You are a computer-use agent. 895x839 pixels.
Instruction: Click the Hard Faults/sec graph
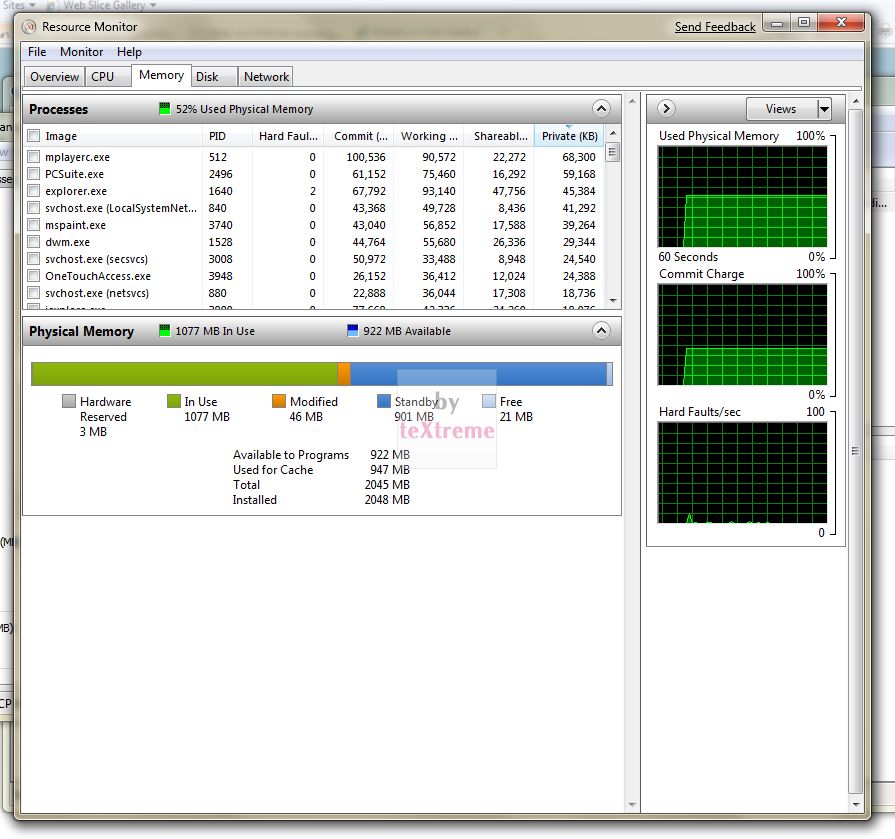point(742,473)
